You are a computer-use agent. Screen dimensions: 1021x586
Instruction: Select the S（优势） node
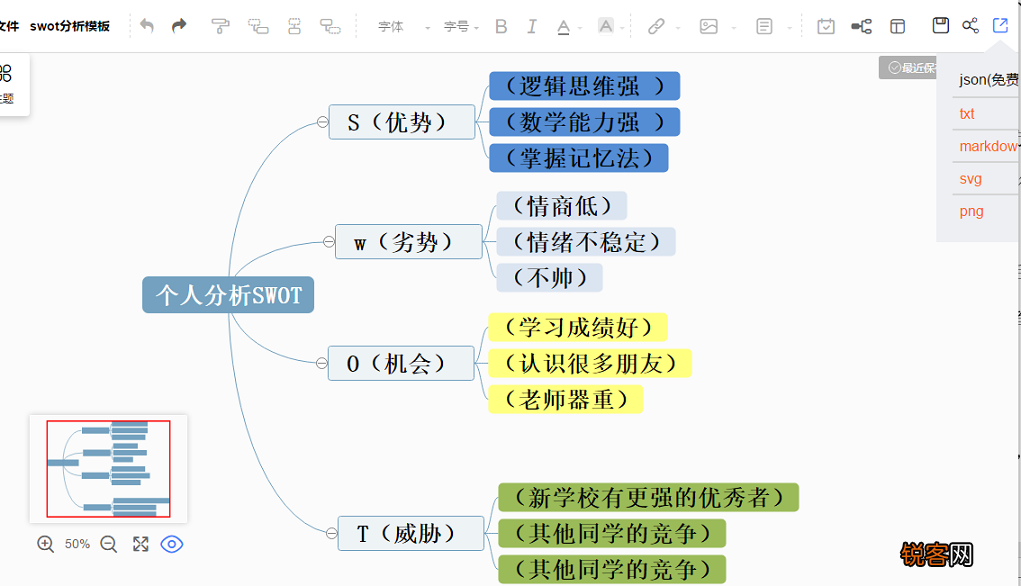pyautogui.click(x=402, y=122)
